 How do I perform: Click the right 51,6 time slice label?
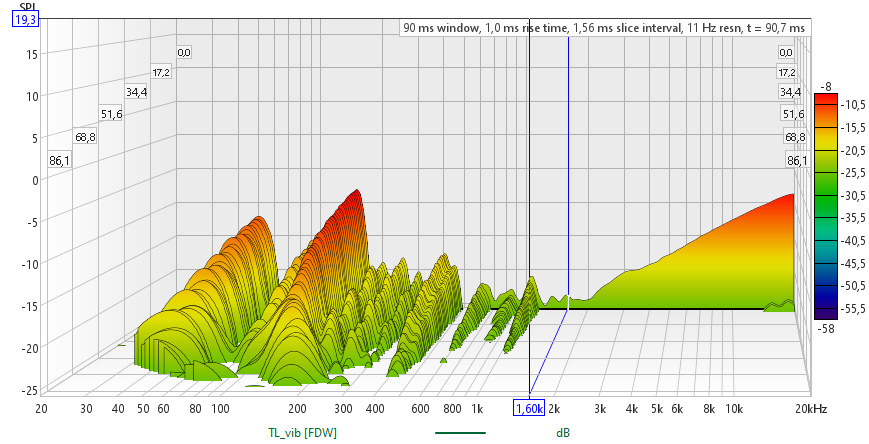pyautogui.click(x=792, y=114)
